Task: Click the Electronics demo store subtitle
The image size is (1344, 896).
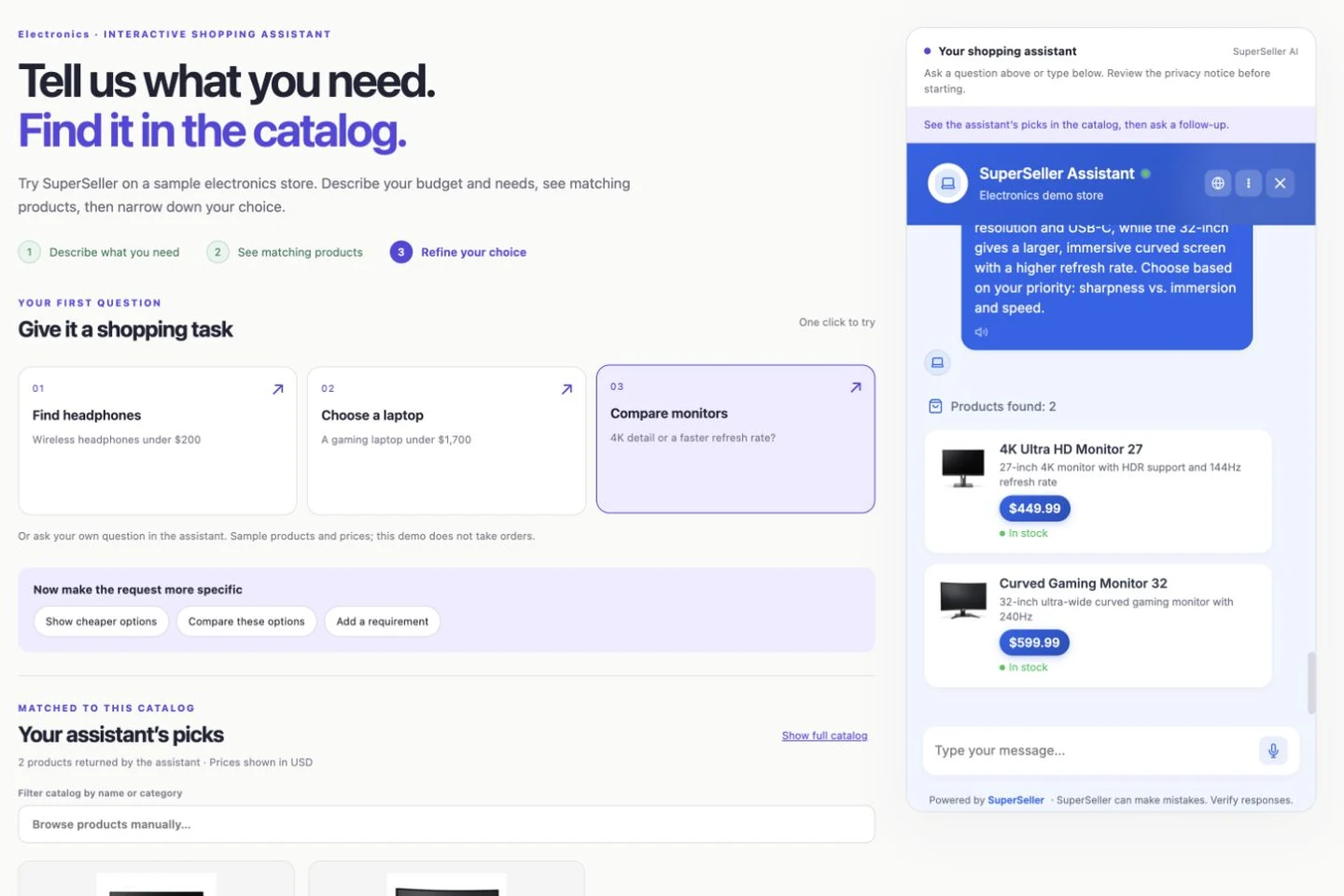Action: [x=1041, y=195]
